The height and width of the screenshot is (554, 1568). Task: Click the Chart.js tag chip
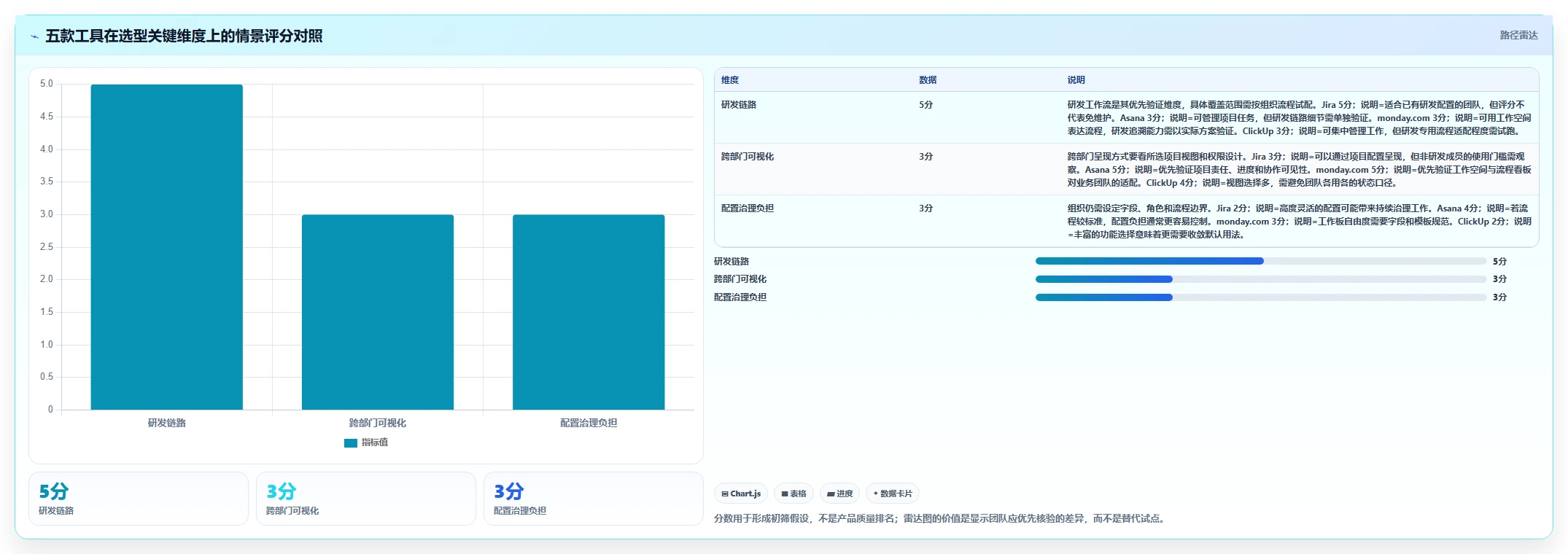coord(741,493)
